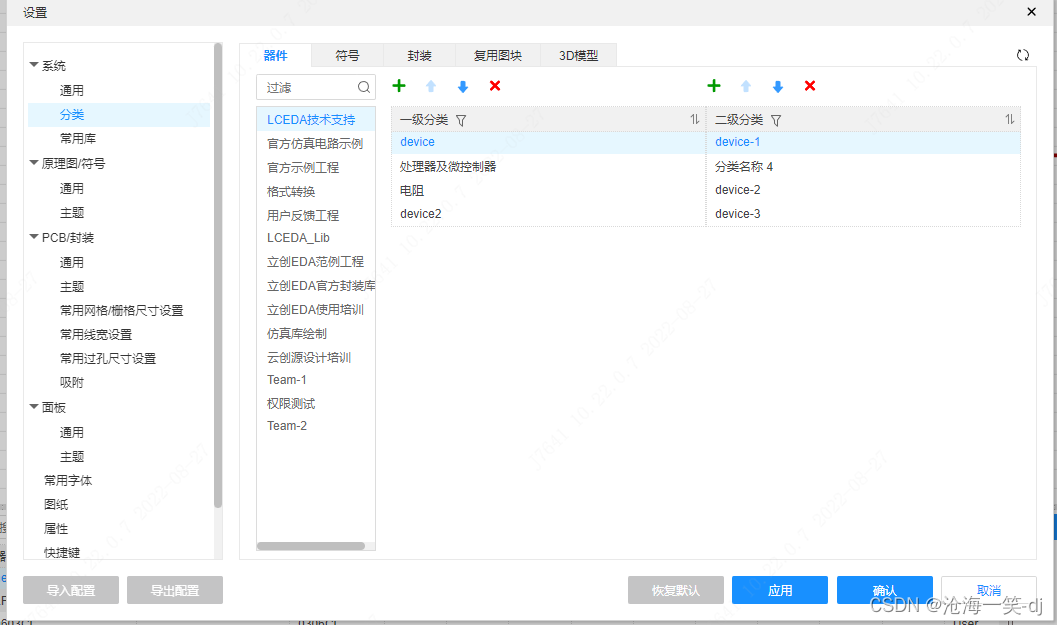
Task: Delete selected first-level category
Action: click(x=495, y=86)
